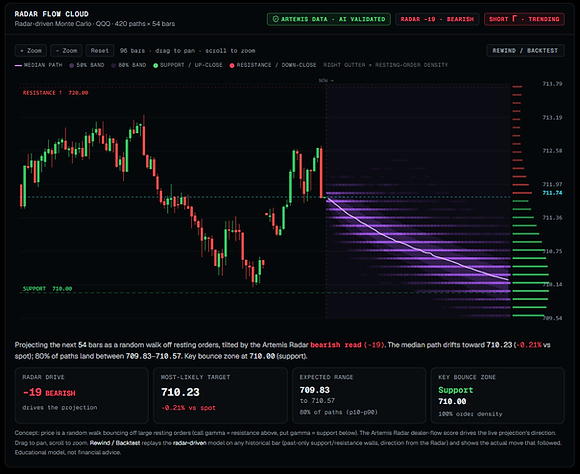Click the Resistance 720.00 chart label
The image size is (580, 474).
pyautogui.click(x=55, y=93)
